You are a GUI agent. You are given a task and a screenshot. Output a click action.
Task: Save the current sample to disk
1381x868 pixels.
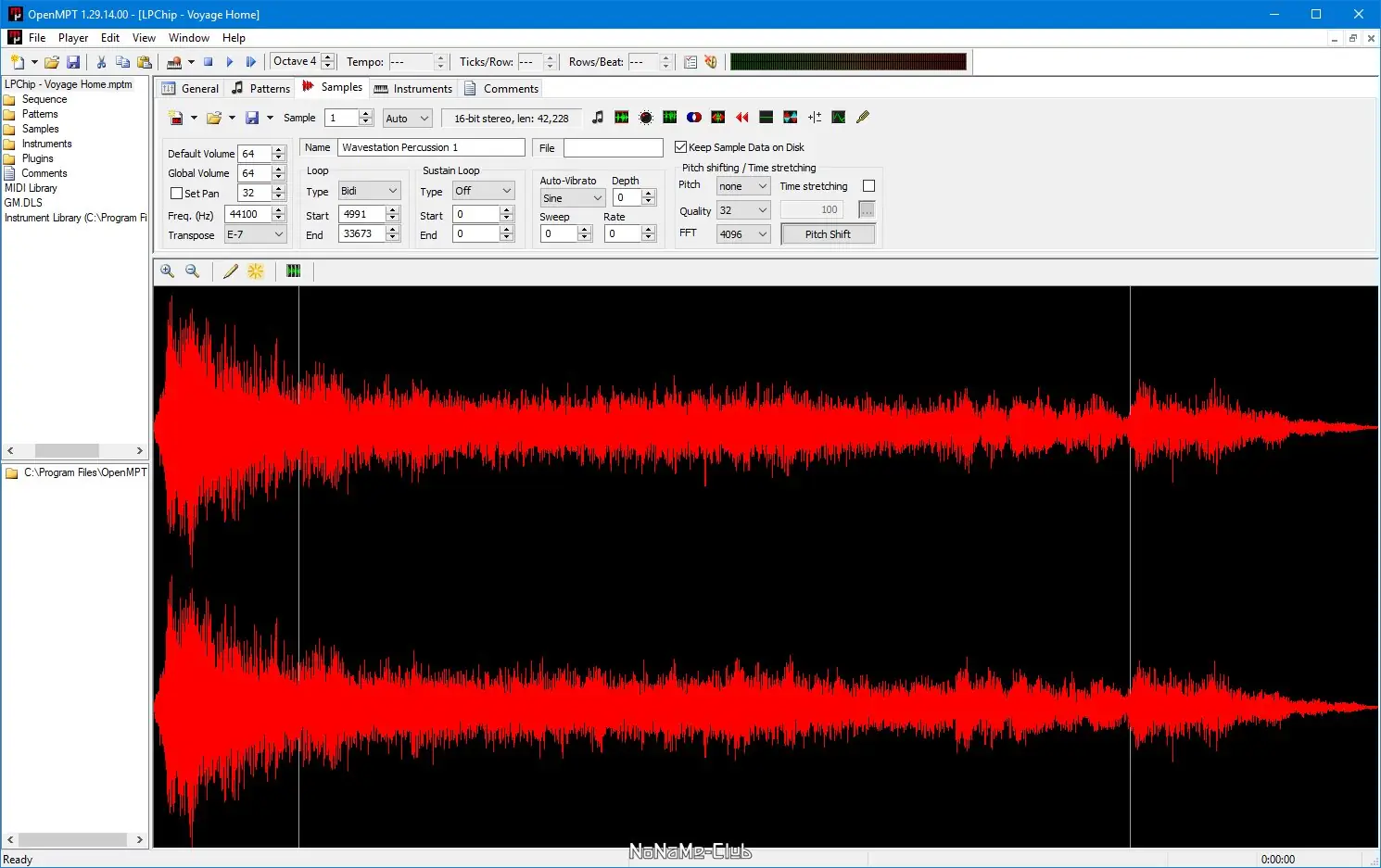click(x=252, y=118)
